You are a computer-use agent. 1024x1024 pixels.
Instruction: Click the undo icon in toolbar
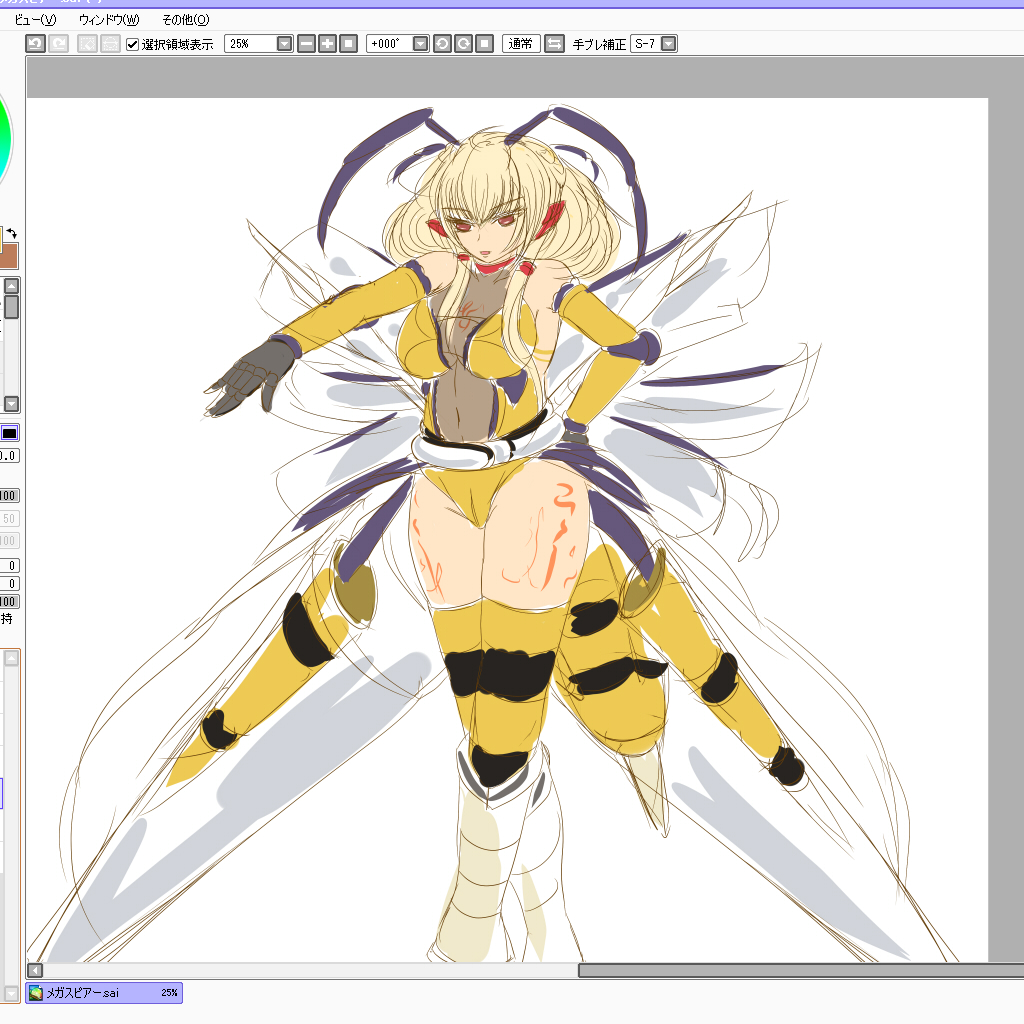click(35, 44)
